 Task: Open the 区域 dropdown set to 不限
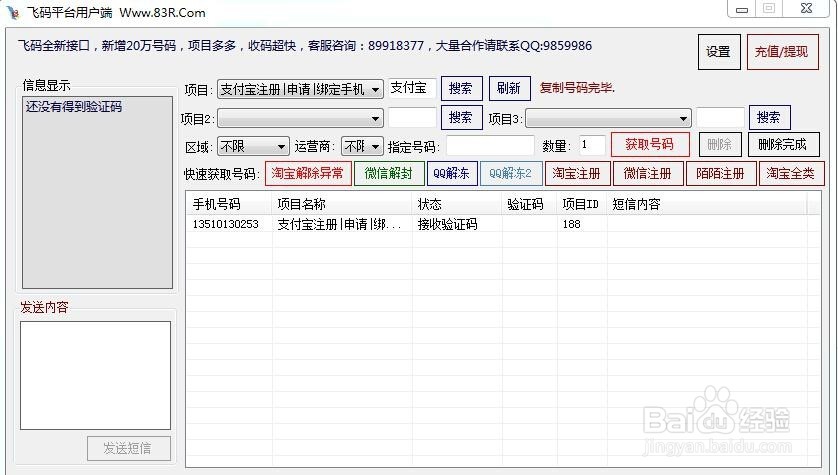click(253, 146)
